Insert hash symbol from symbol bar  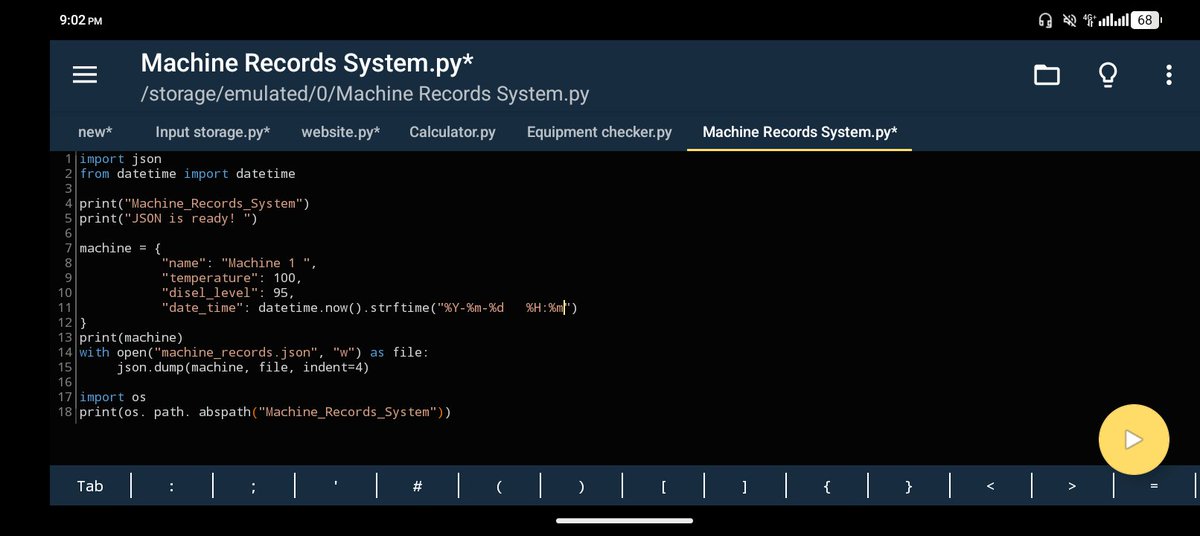click(x=418, y=486)
